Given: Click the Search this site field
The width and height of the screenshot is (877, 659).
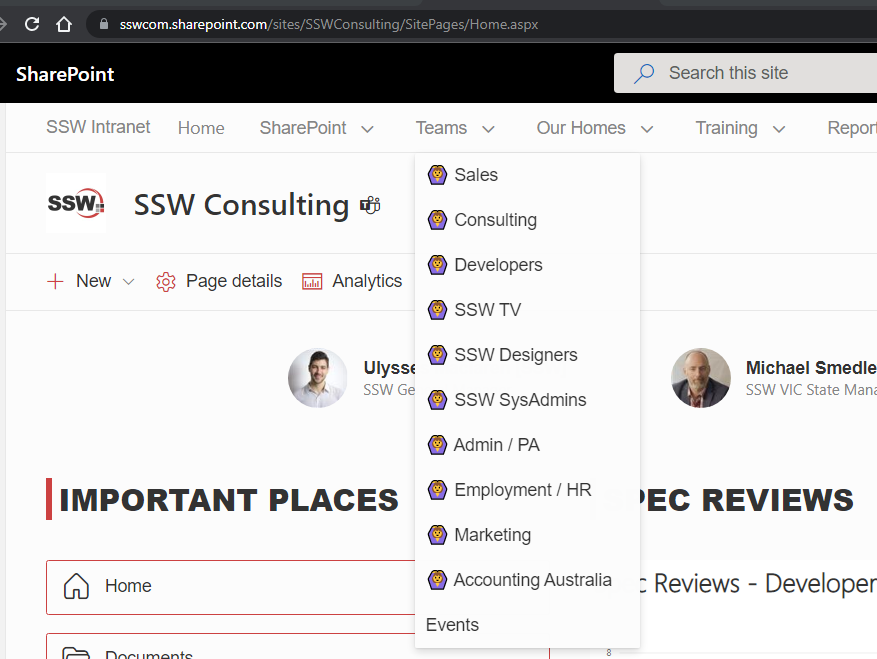Looking at the screenshot, I should tap(746, 73).
